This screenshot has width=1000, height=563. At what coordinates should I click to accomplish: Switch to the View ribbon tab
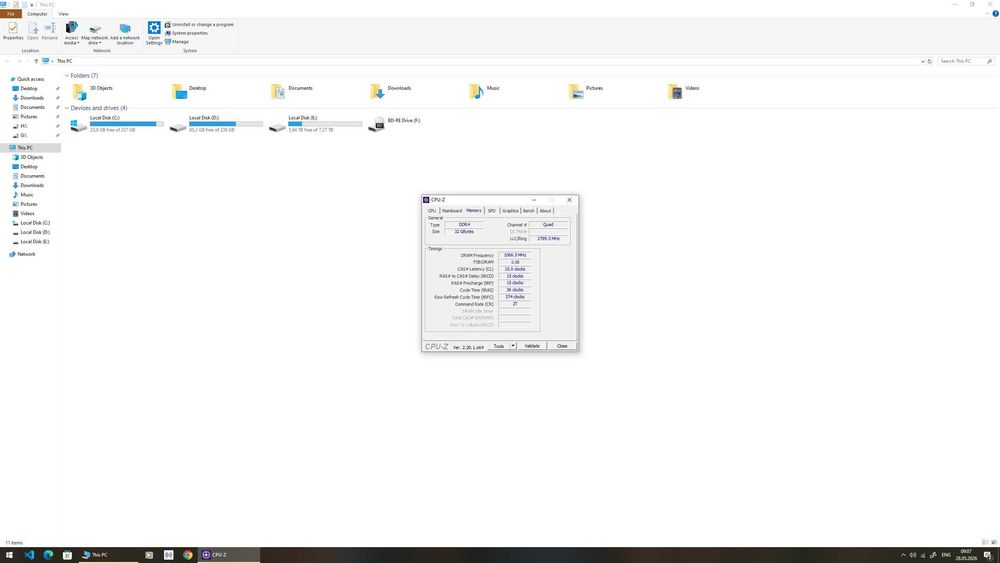click(63, 13)
